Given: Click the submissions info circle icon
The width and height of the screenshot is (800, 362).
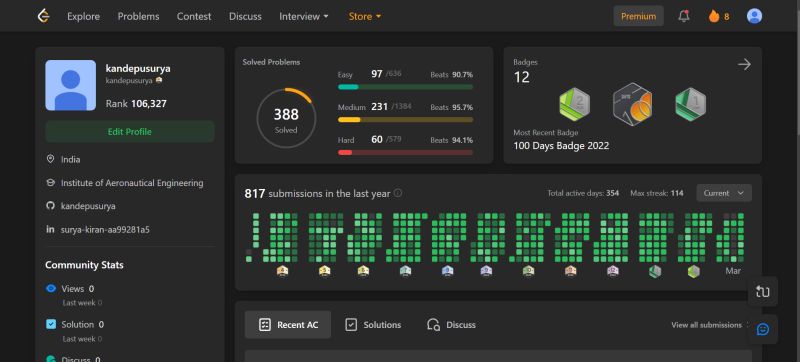Looking at the screenshot, I should (398, 193).
